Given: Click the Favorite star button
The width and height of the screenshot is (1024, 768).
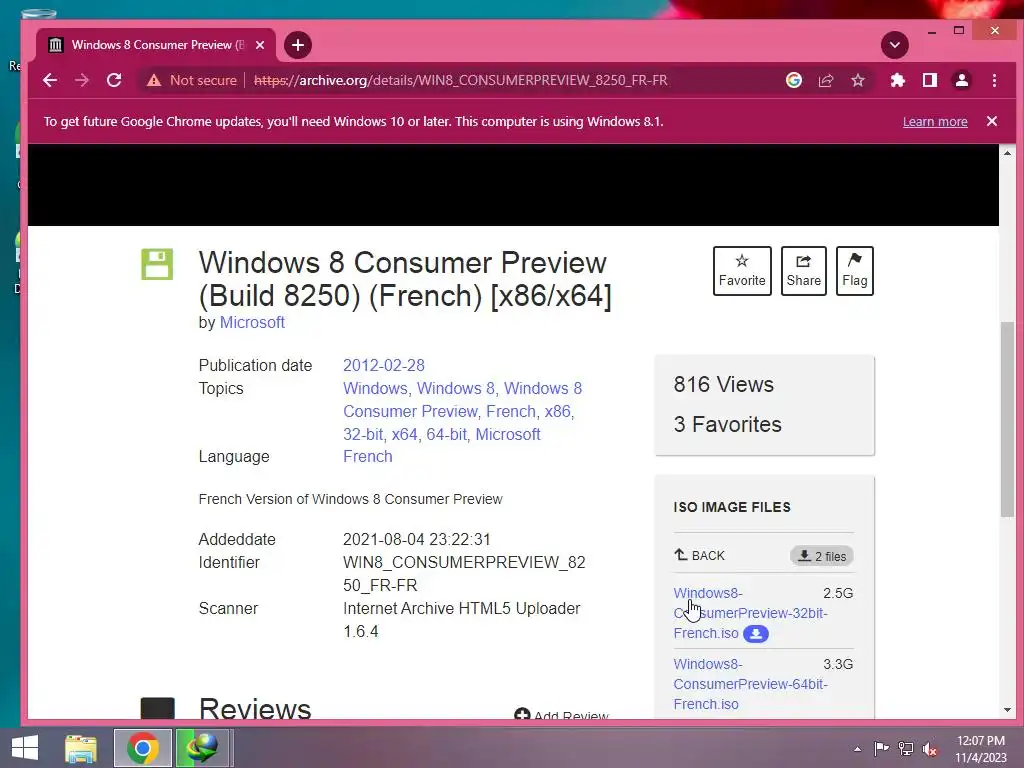Looking at the screenshot, I should coord(742,271).
